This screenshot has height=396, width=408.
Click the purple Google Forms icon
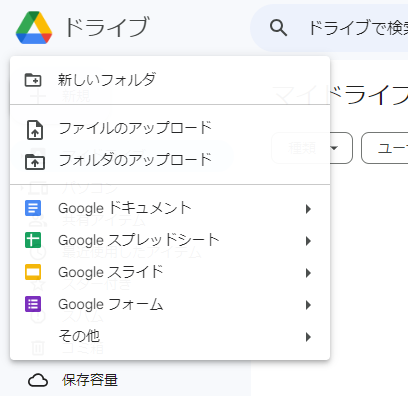[33, 304]
